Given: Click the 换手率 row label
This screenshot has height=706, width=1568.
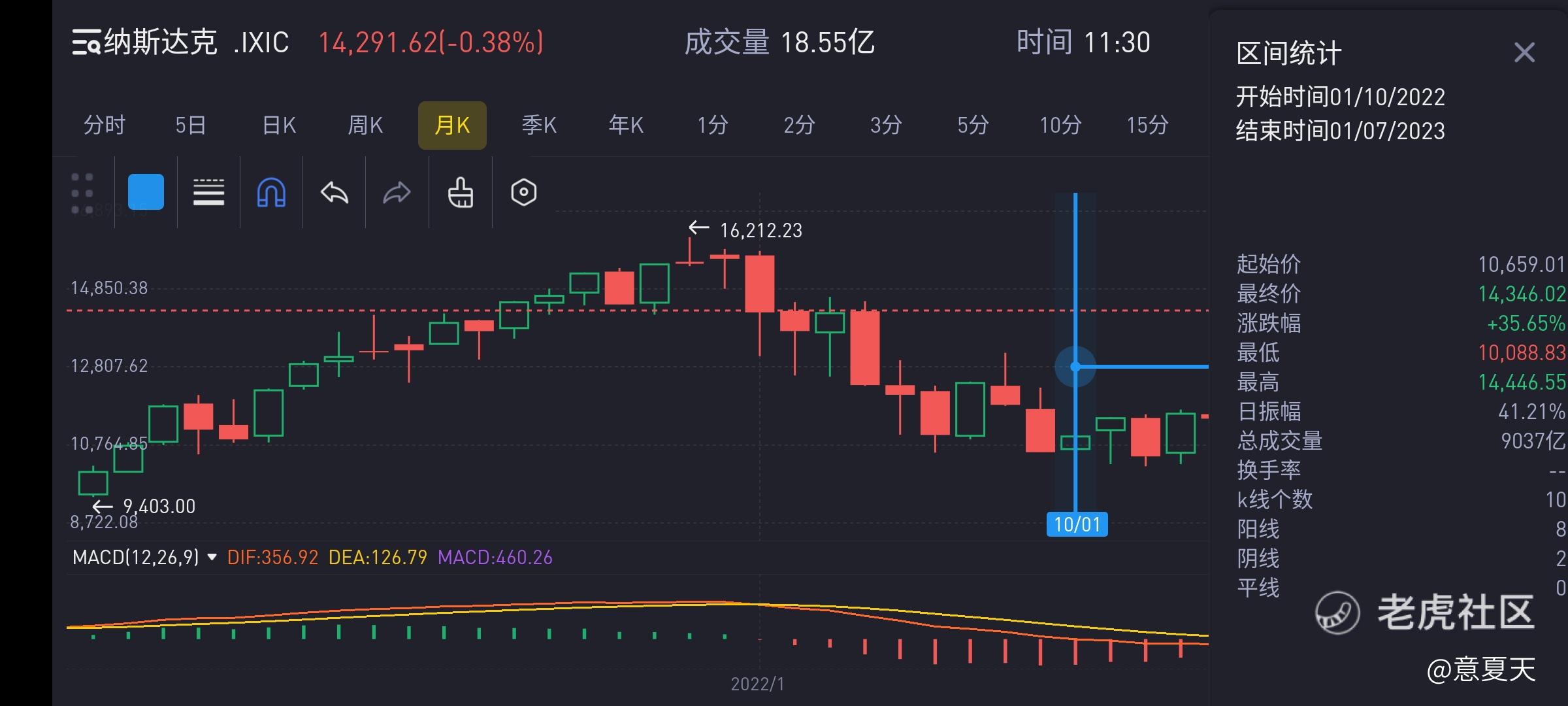Looking at the screenshot, I should click(1269, 470).
